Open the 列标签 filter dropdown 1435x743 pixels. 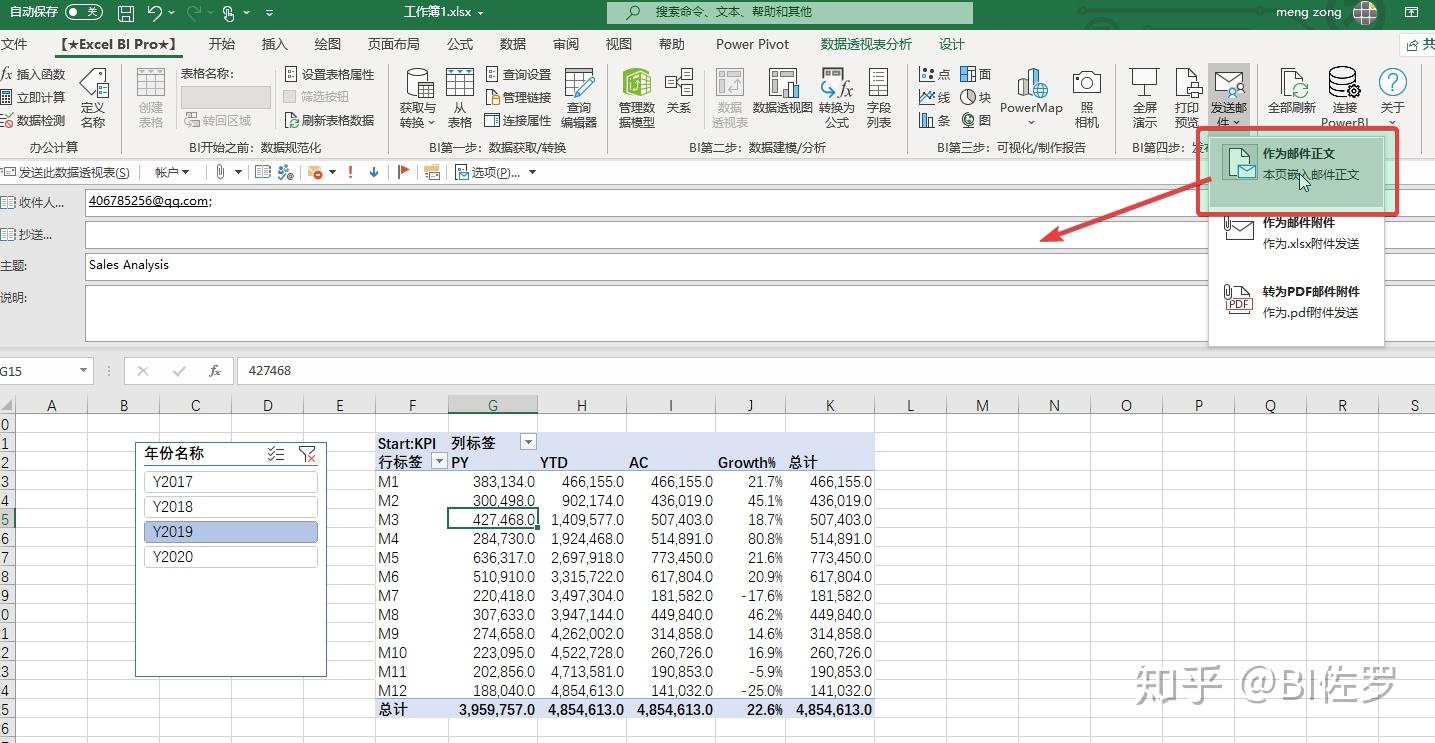(528, 441)
